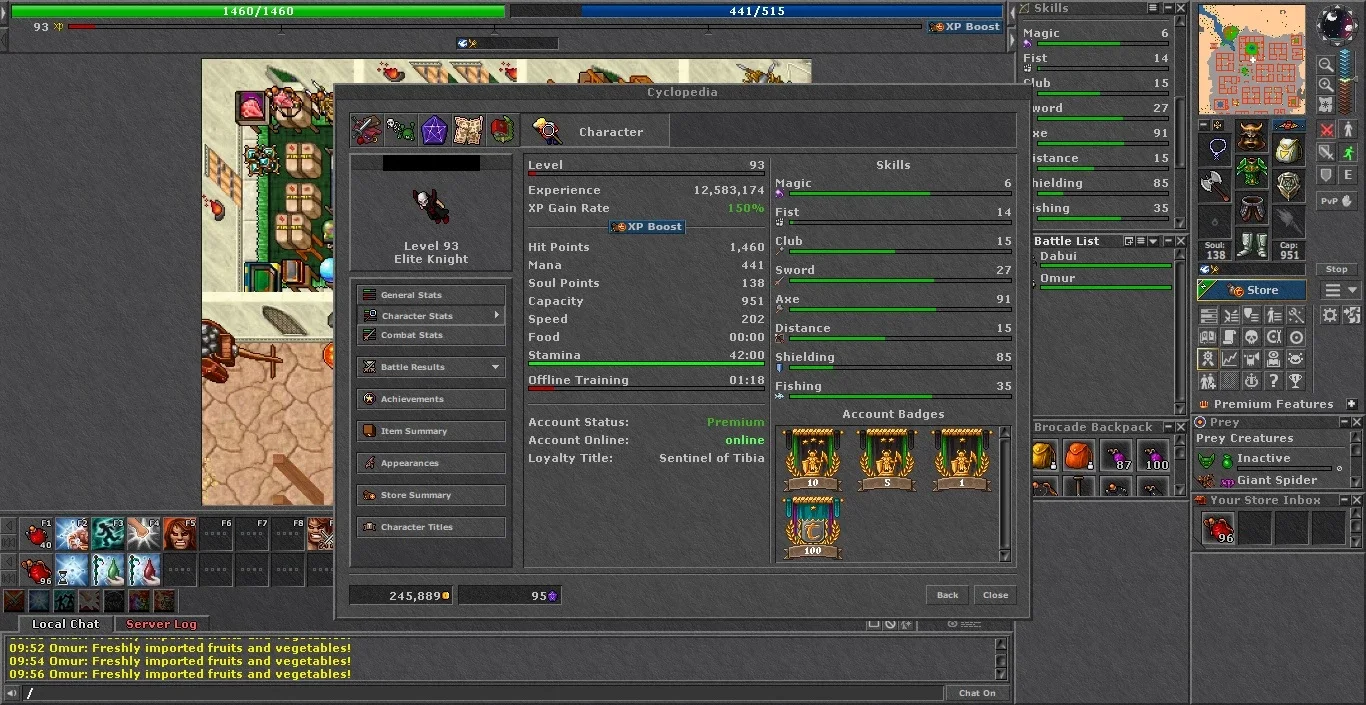
Task: Select the defensive fight mode shield icon
Action: point(1326,175)
